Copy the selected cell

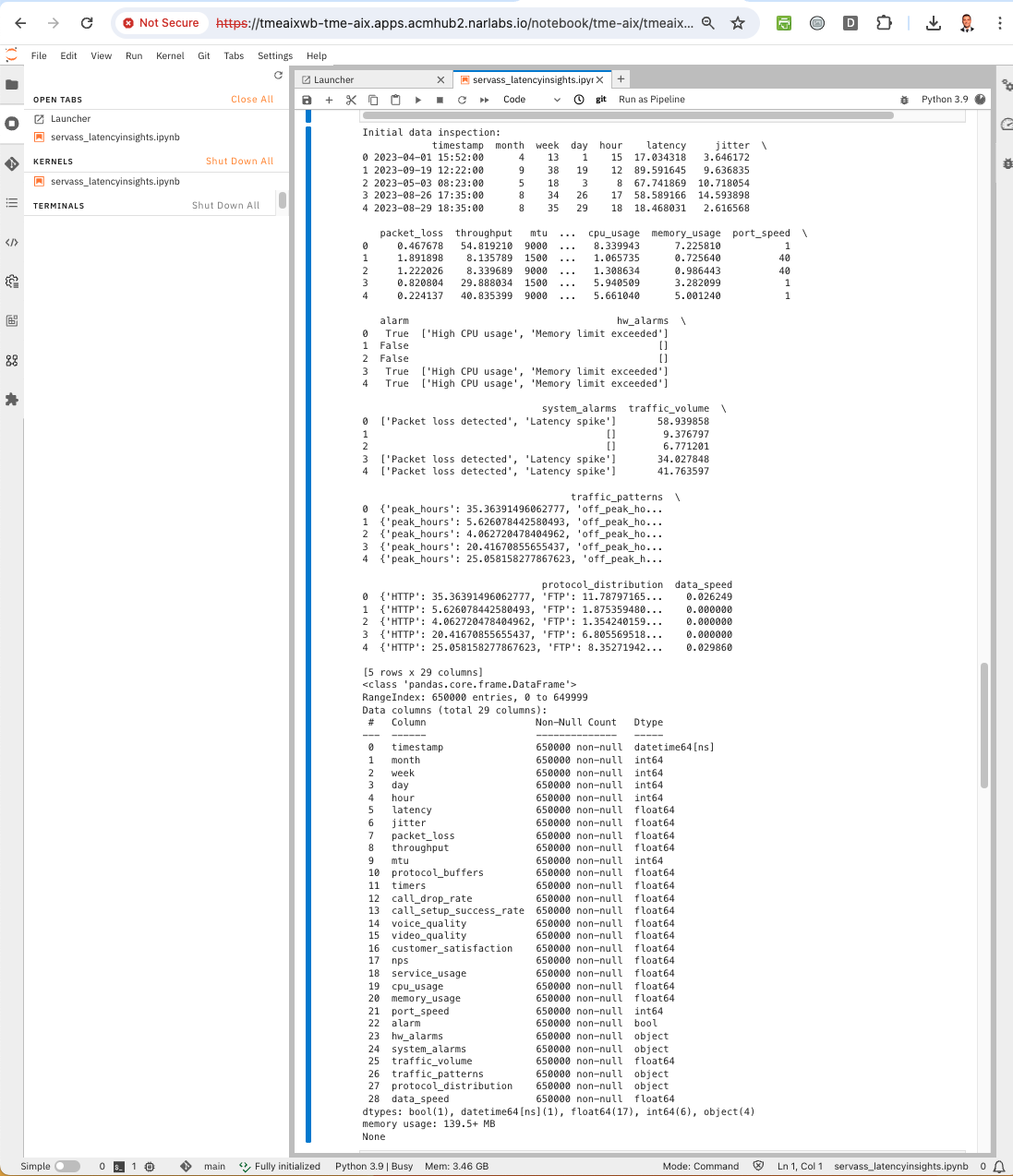[373, 100]
